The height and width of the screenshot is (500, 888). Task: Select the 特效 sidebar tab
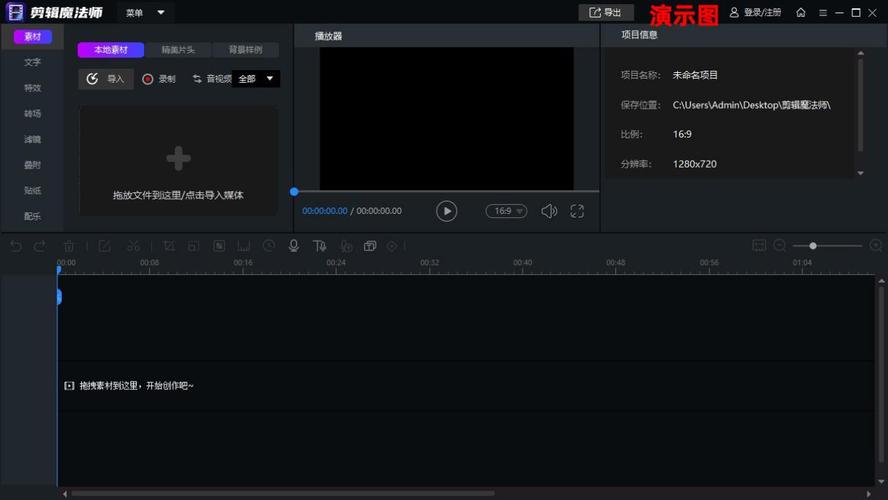[x=33, y=88]
